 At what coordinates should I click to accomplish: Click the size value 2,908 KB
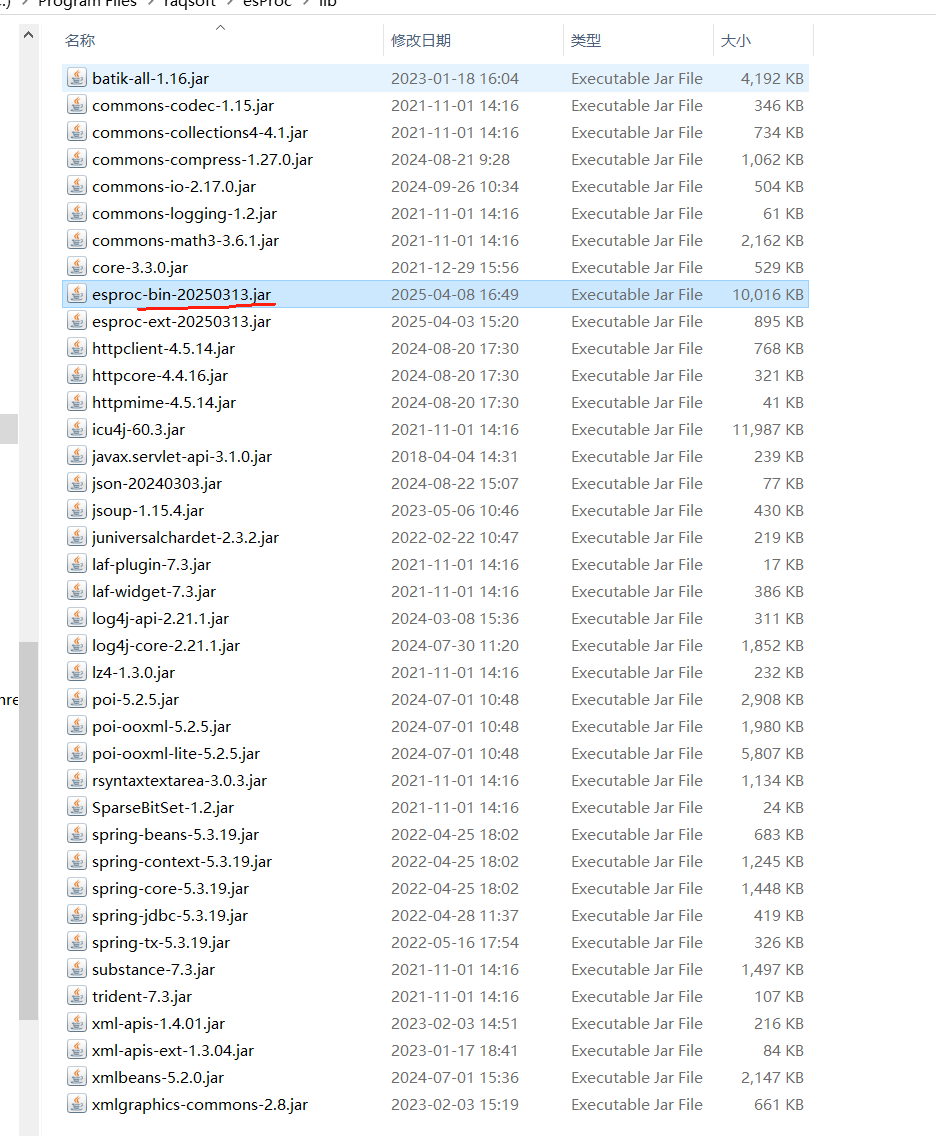click(772, 699)
